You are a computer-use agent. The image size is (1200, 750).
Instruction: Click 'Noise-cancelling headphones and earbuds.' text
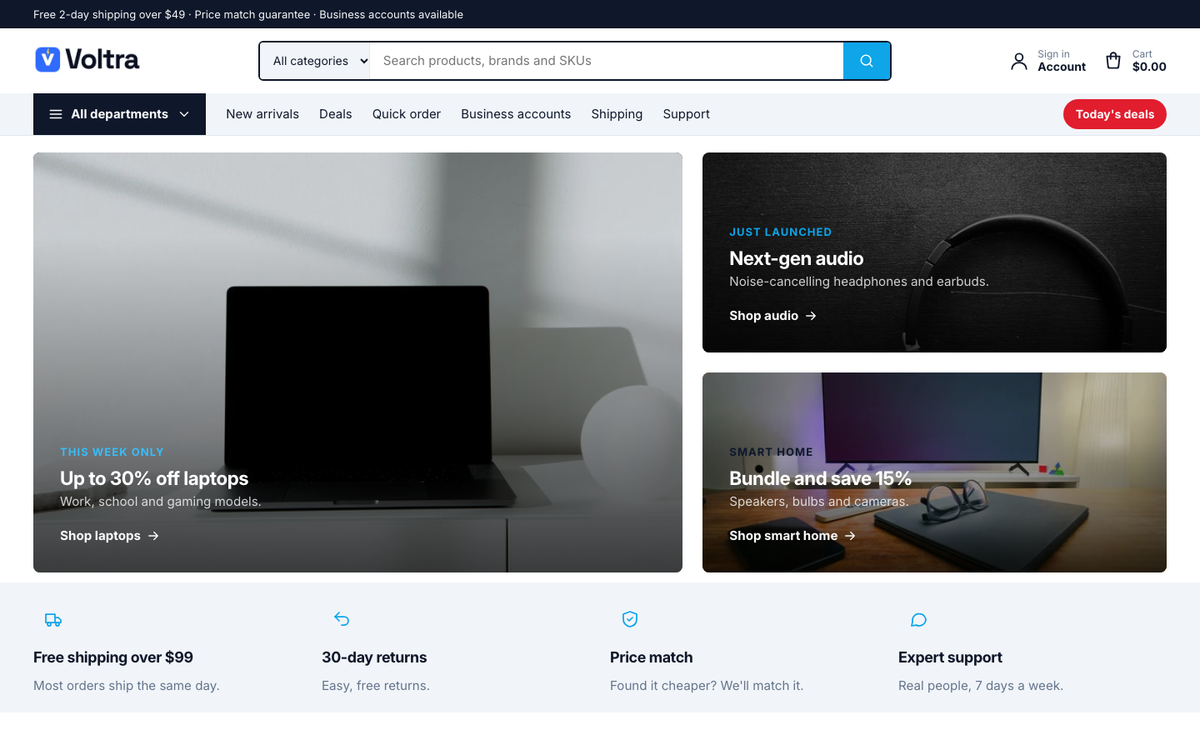pyautogui.click(x=859, y=282)
